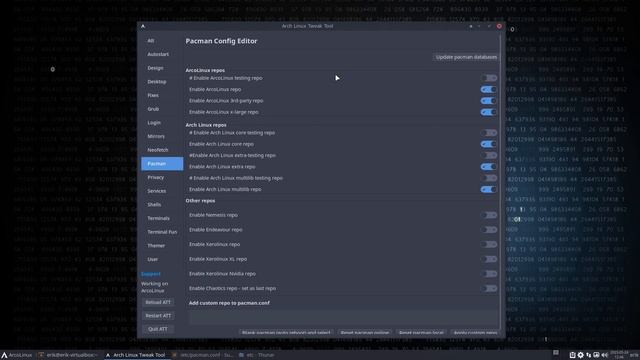Open the Terminal Fun tab
Viewport: 640px width, 360px height.
[162, 232]
